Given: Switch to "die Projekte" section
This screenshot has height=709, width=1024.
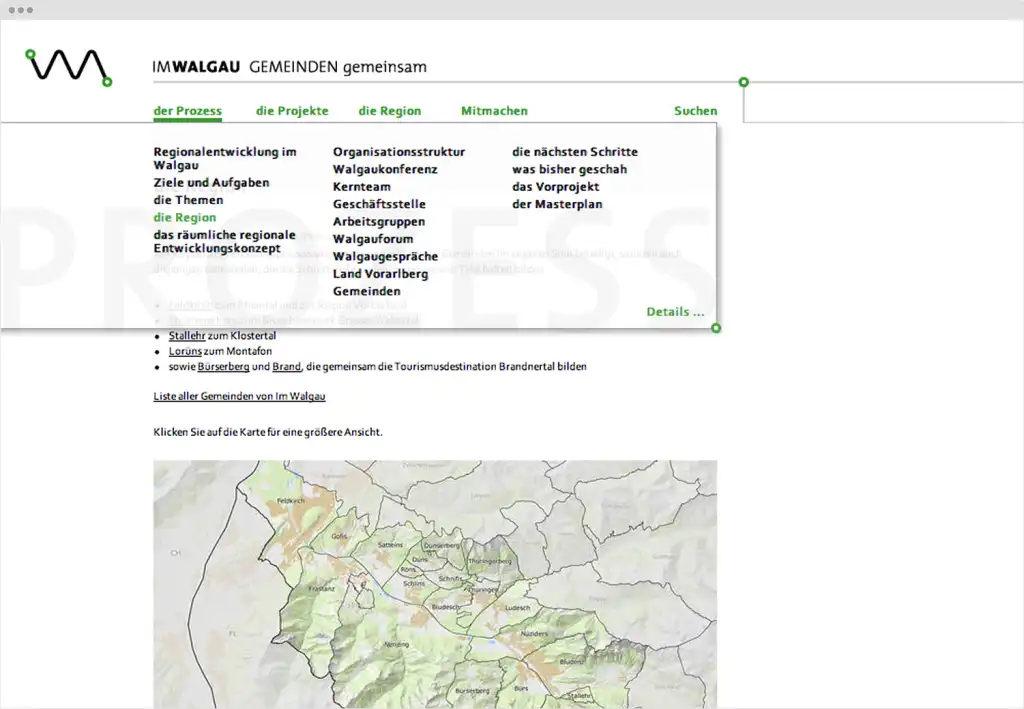Looking at the screenshot, I should pyautogui.click(x=292, y=110).
